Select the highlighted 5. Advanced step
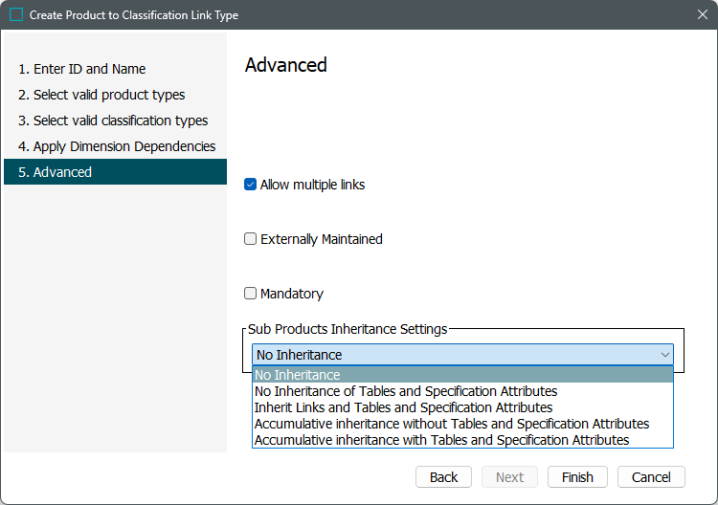 tap(115, 172)
